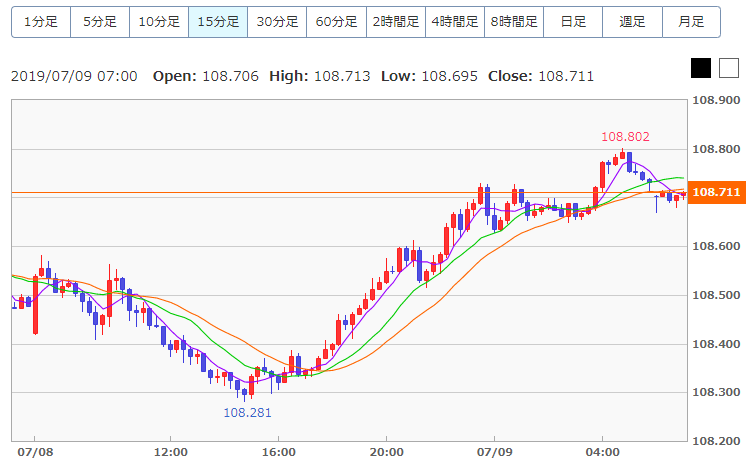
Task: Show the weekly 週足 chart
Action: pos(632,22)
